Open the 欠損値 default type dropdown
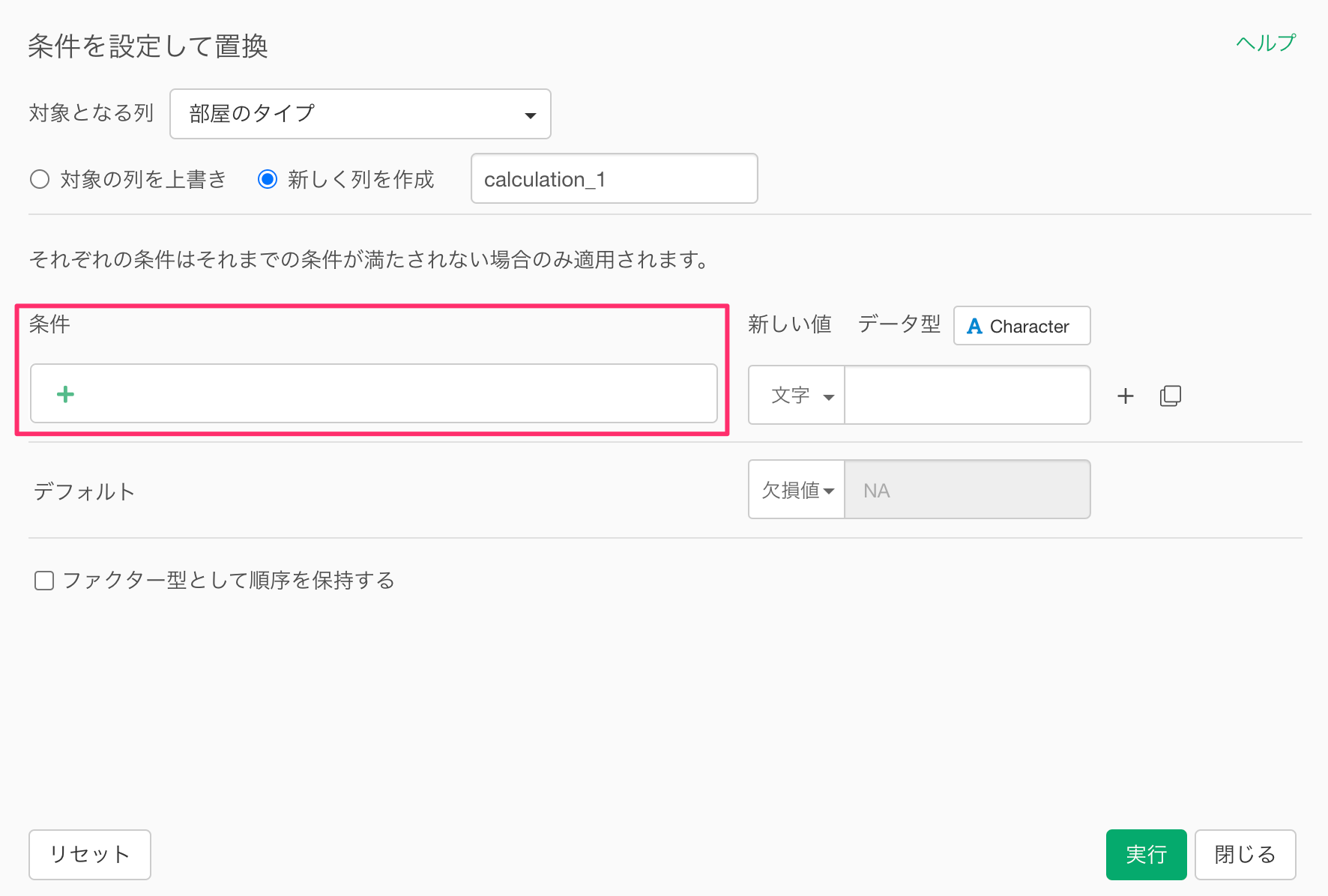Screen dimensions: 1328x896 pyautogui.click(x=797, y=490)
